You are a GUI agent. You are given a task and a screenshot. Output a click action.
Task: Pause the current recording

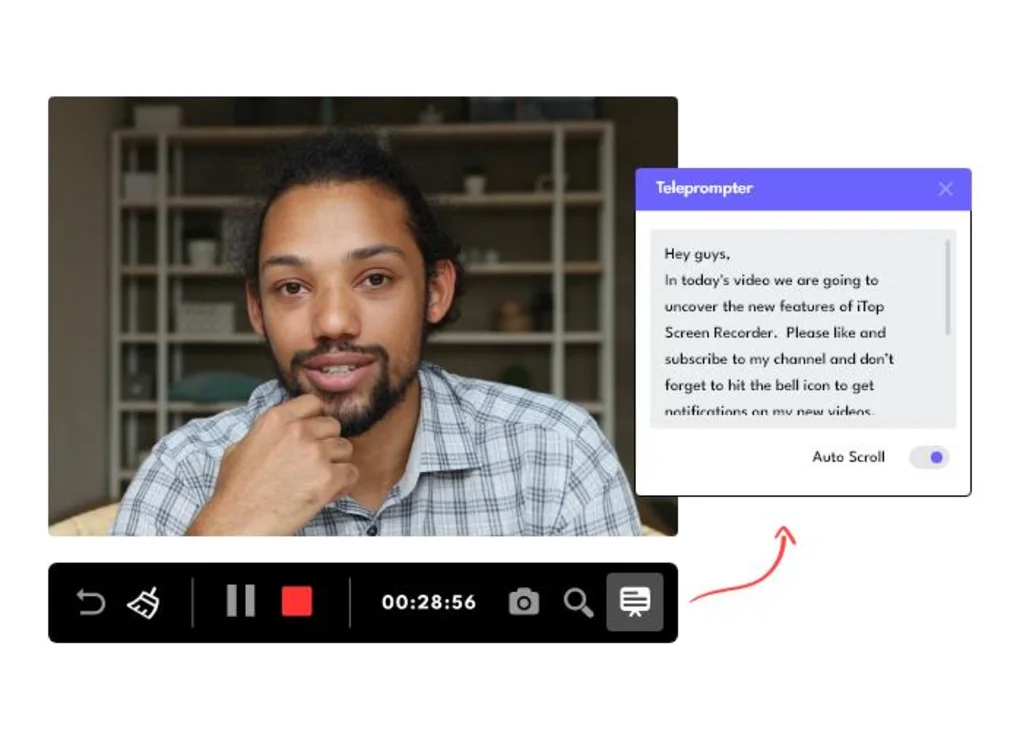click(x=240, y=601)
